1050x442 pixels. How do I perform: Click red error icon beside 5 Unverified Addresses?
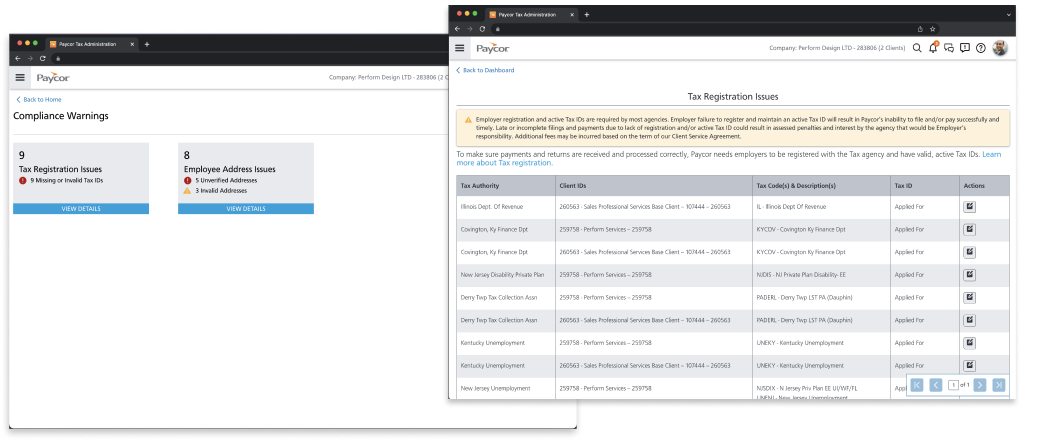[x=188, y=180]
